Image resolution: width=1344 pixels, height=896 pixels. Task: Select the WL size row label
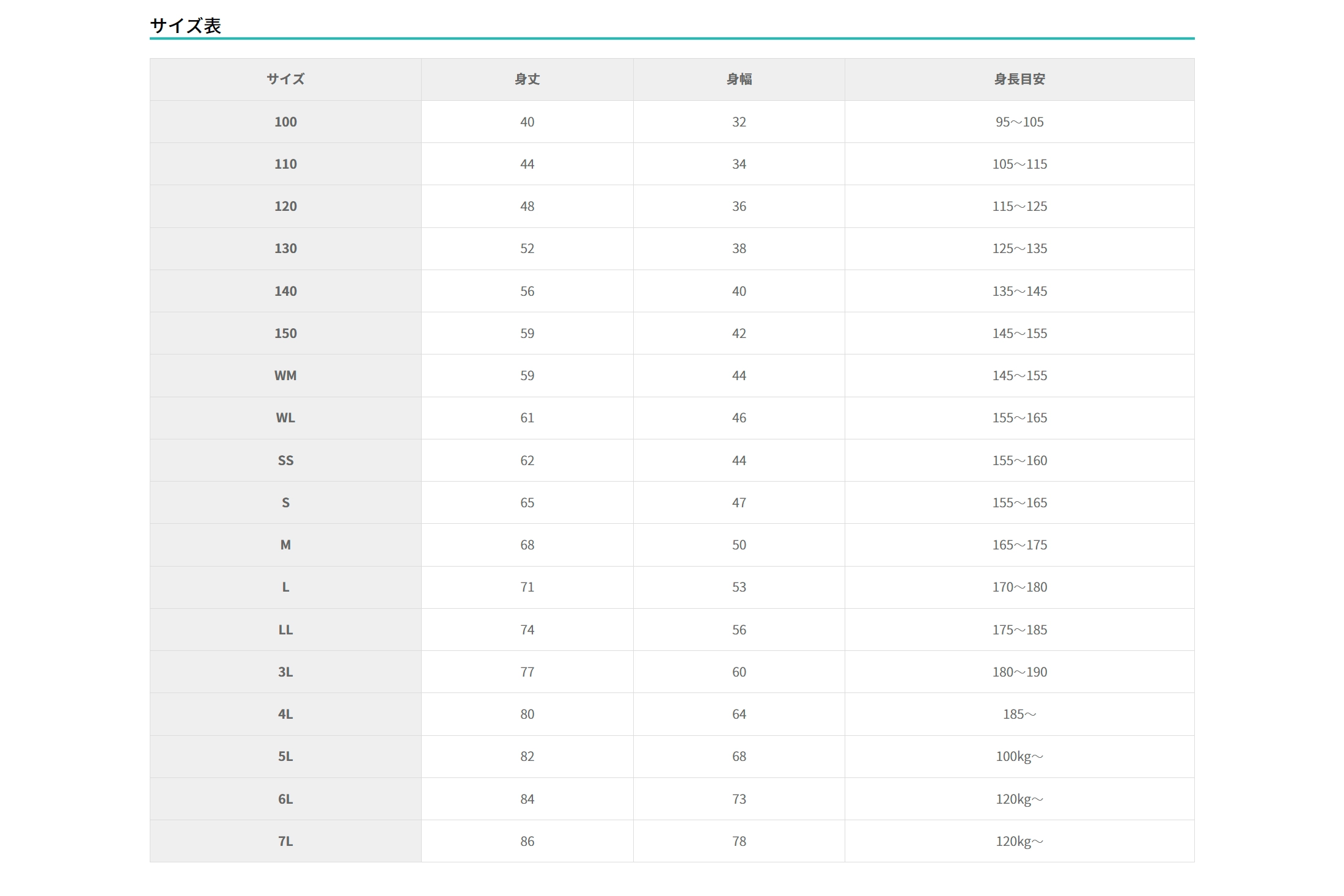[285, 418]
